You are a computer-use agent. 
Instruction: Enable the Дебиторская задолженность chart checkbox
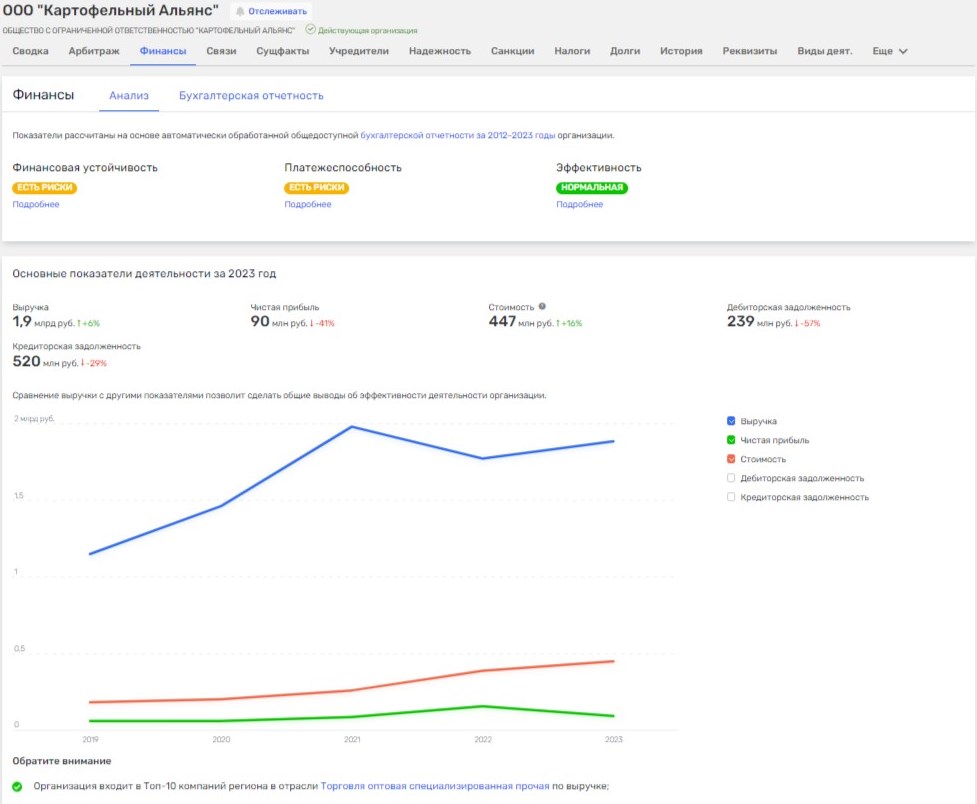pos(731,477)
